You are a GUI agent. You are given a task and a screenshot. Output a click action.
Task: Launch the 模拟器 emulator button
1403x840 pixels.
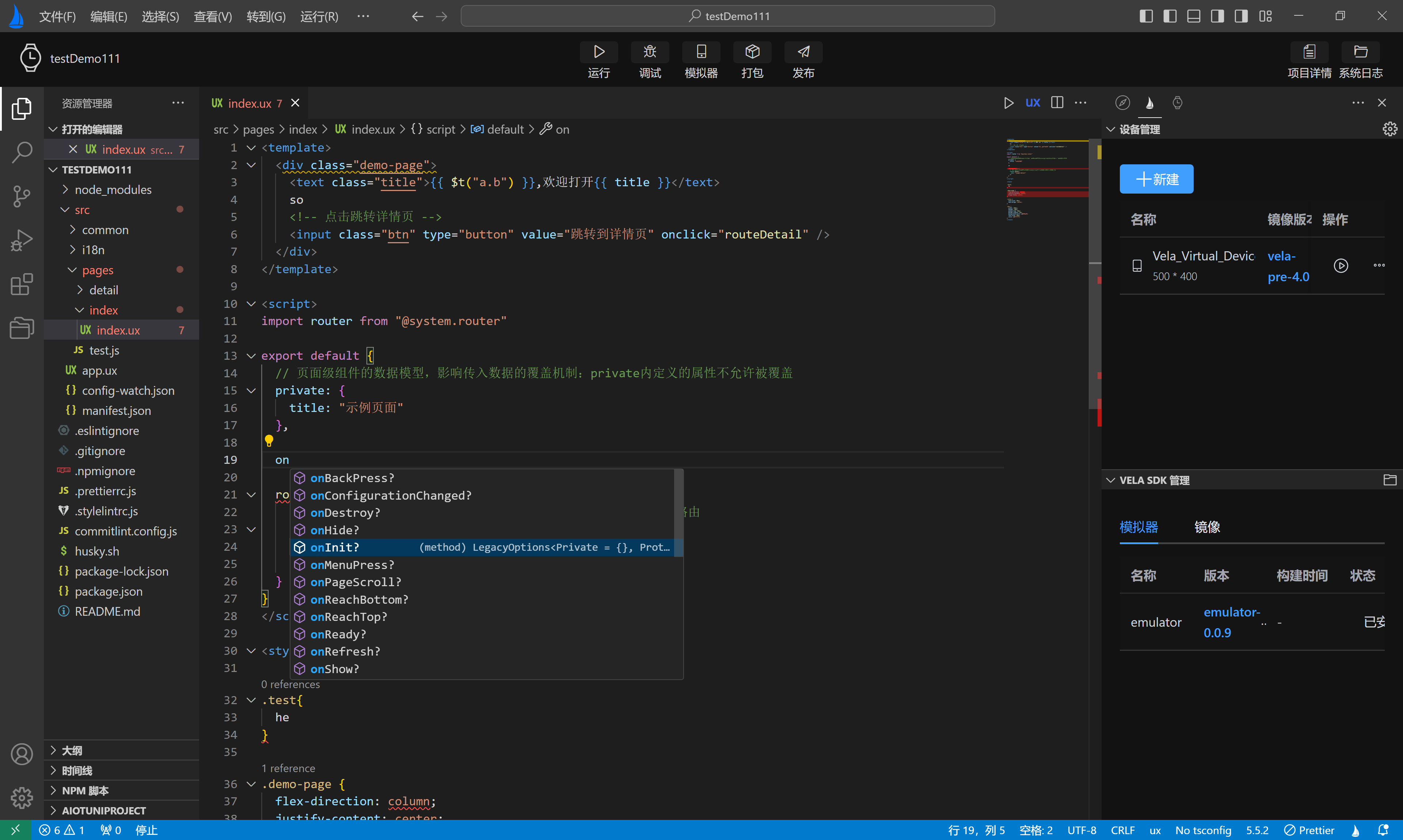[701, 53]
